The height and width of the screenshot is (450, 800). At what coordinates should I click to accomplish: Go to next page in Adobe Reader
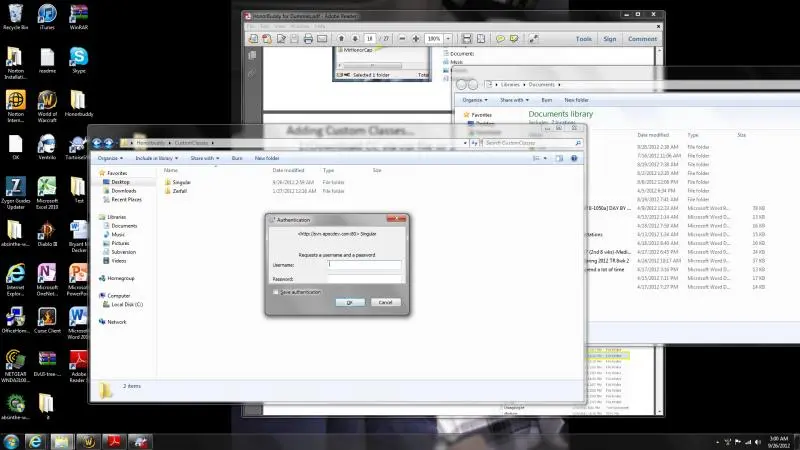tap(352, 39)
